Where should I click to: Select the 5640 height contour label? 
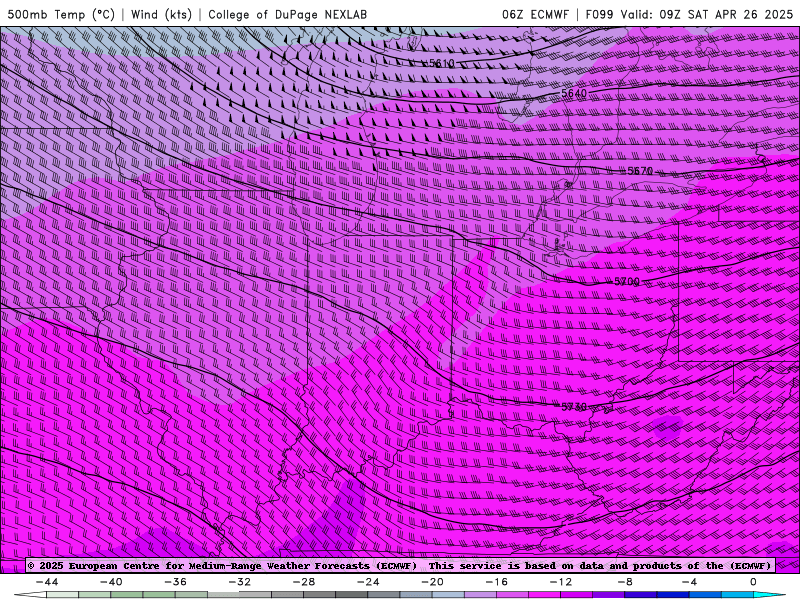(574, 93)
